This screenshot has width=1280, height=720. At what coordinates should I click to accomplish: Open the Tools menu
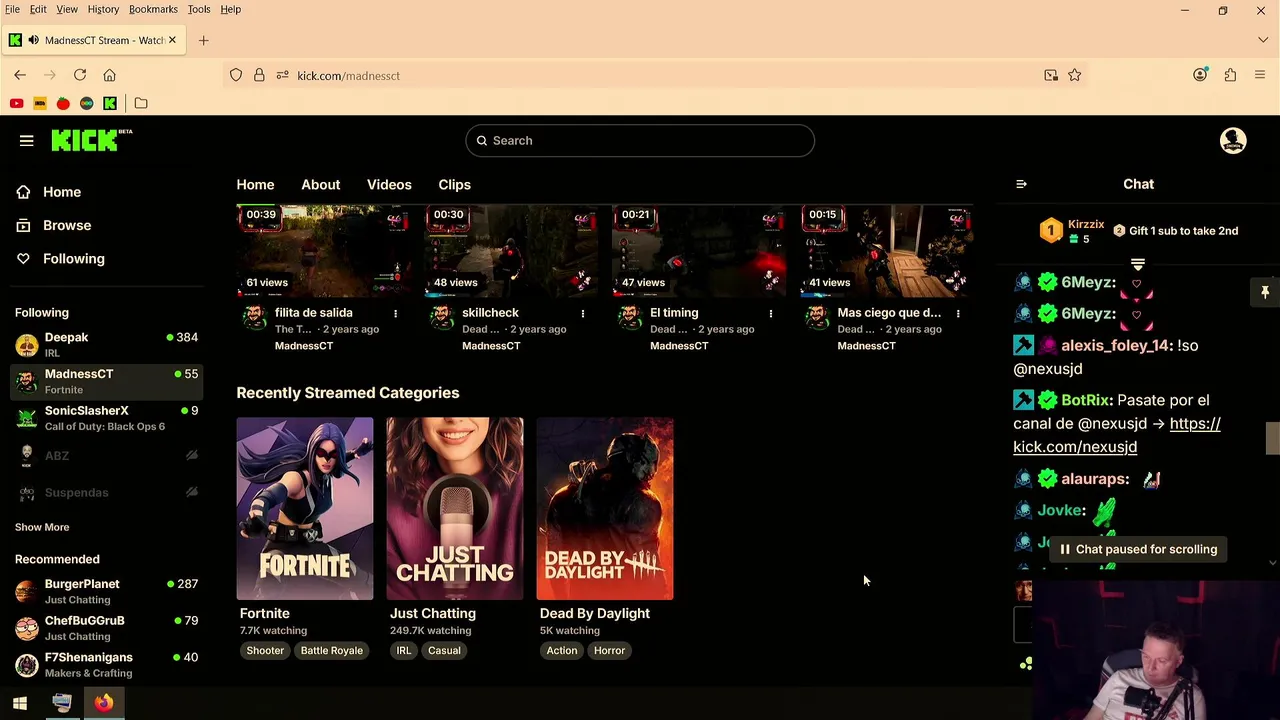[199, 9]
